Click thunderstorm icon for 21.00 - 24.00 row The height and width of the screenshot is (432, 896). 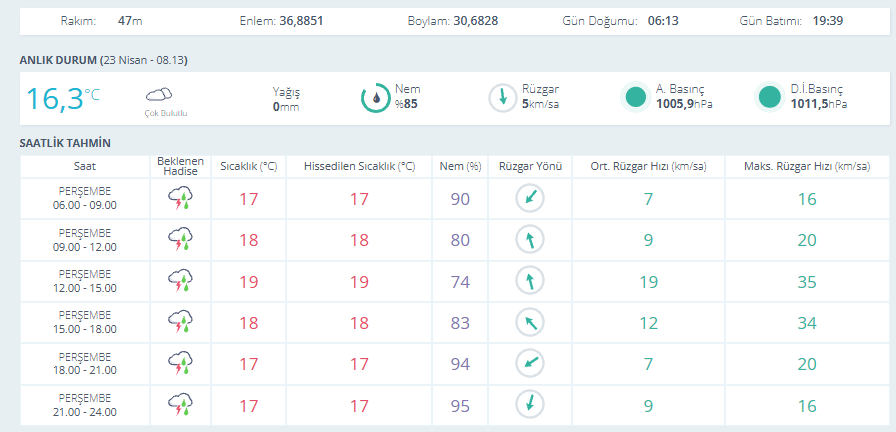coord(181,405)
